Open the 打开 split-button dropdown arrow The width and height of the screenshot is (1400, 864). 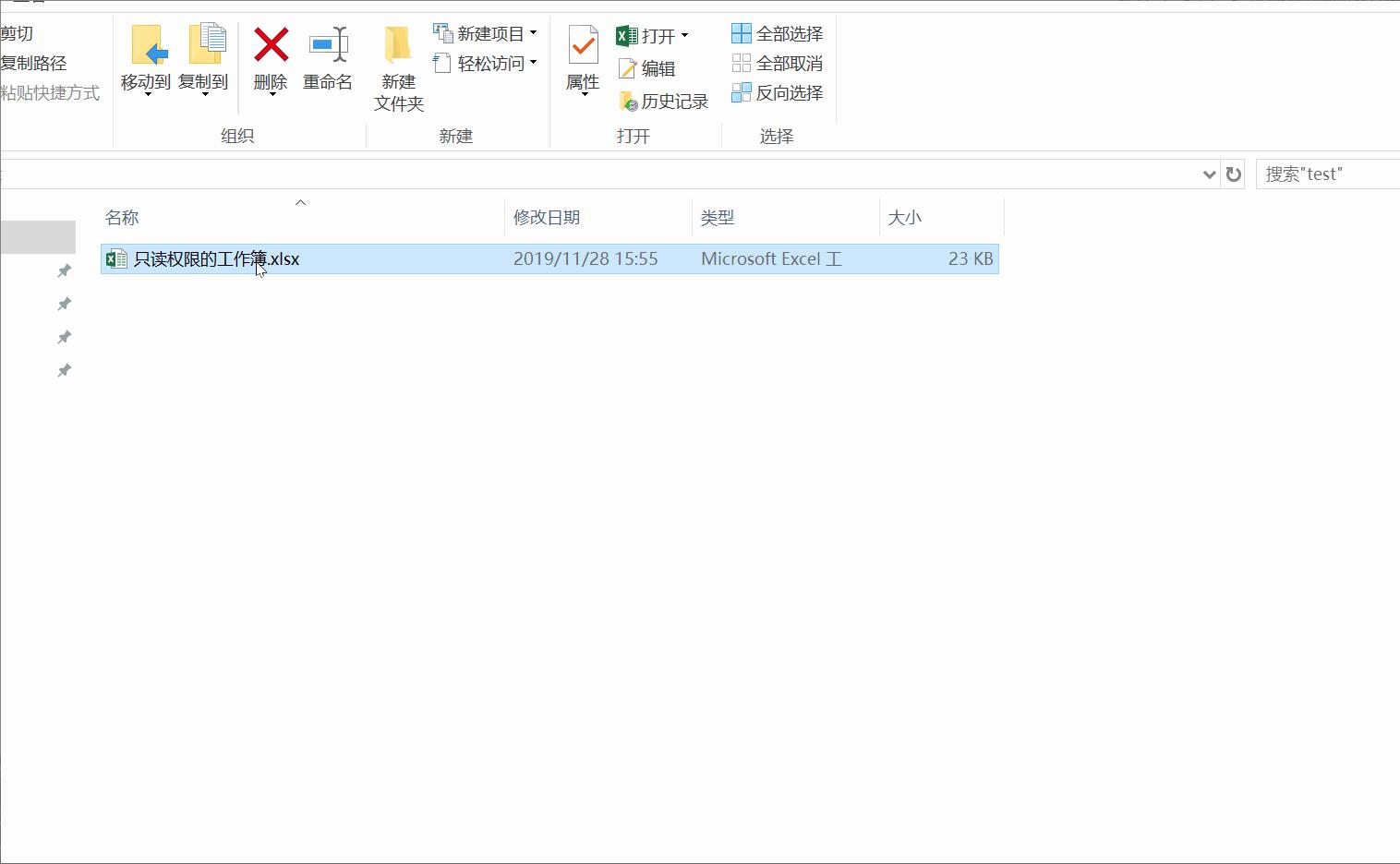coord(683,35)
